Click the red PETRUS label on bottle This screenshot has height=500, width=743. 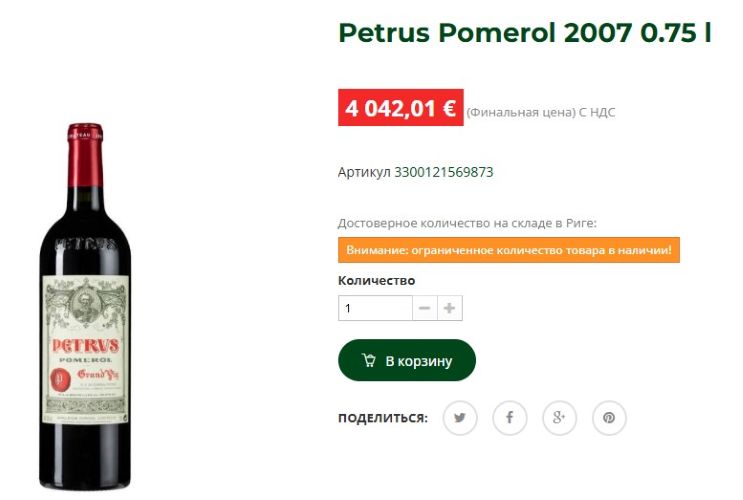click(85, 345)
